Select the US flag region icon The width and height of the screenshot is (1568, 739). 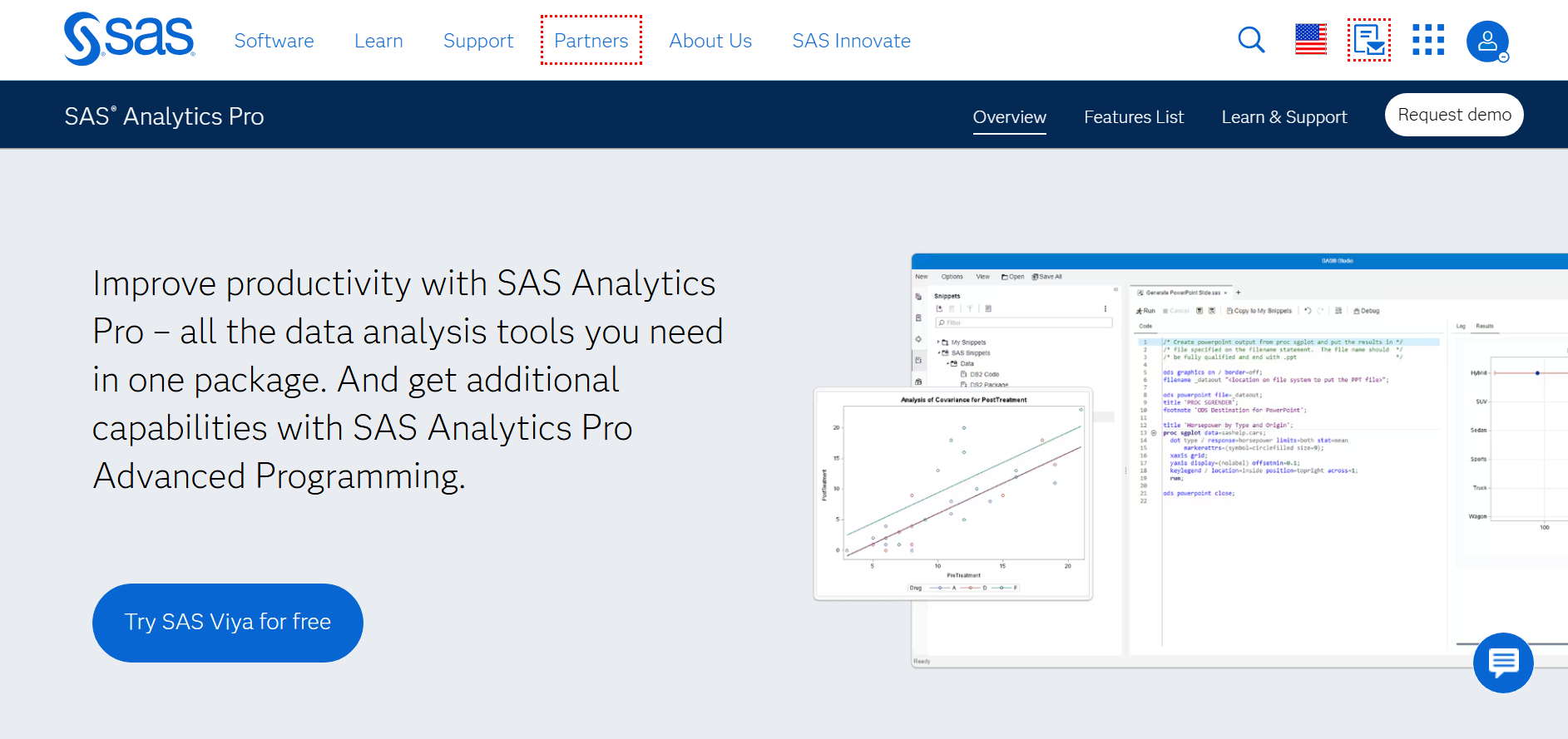tap(1311, 40)
